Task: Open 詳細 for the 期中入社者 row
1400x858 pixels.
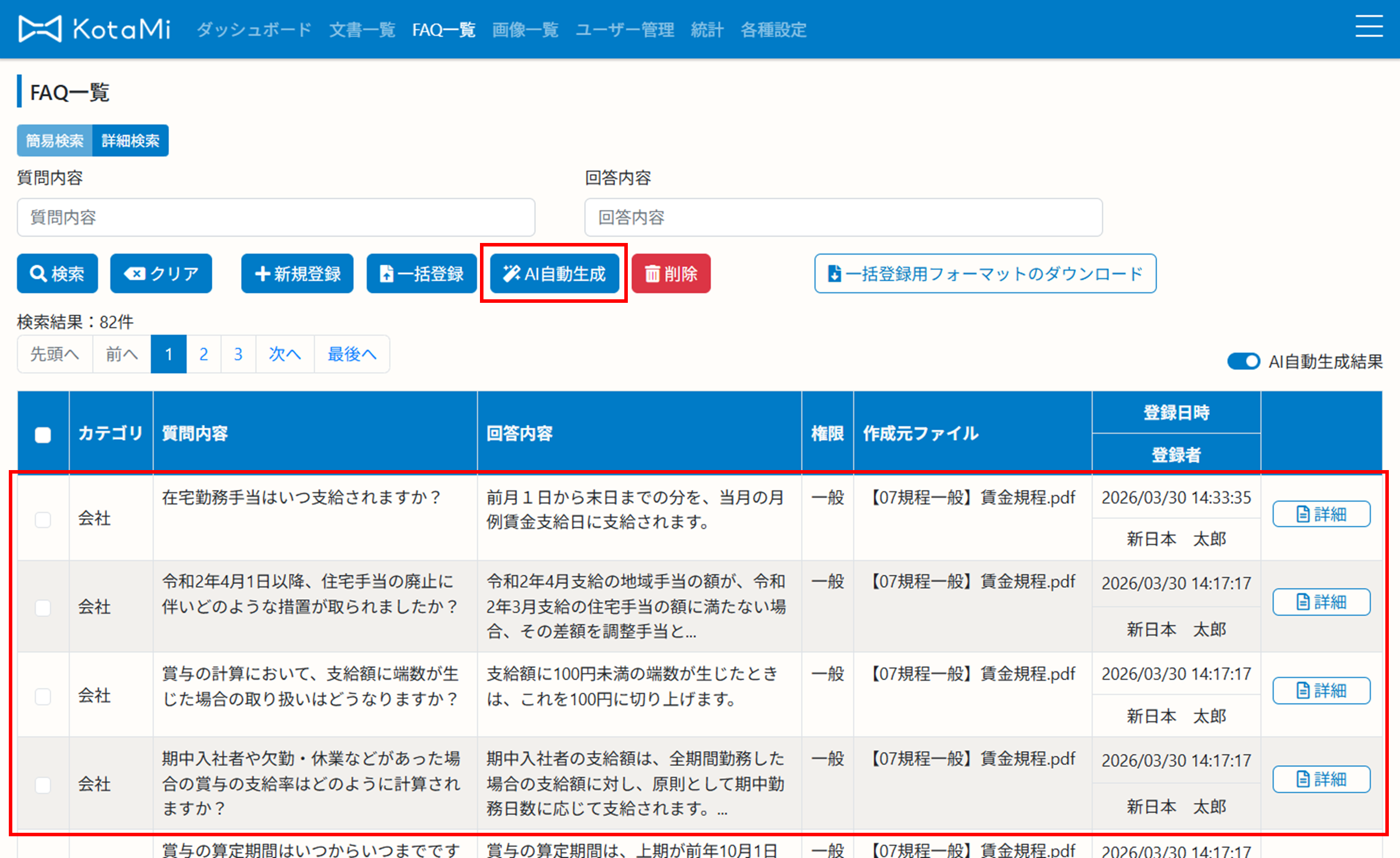Action: 1321,779
